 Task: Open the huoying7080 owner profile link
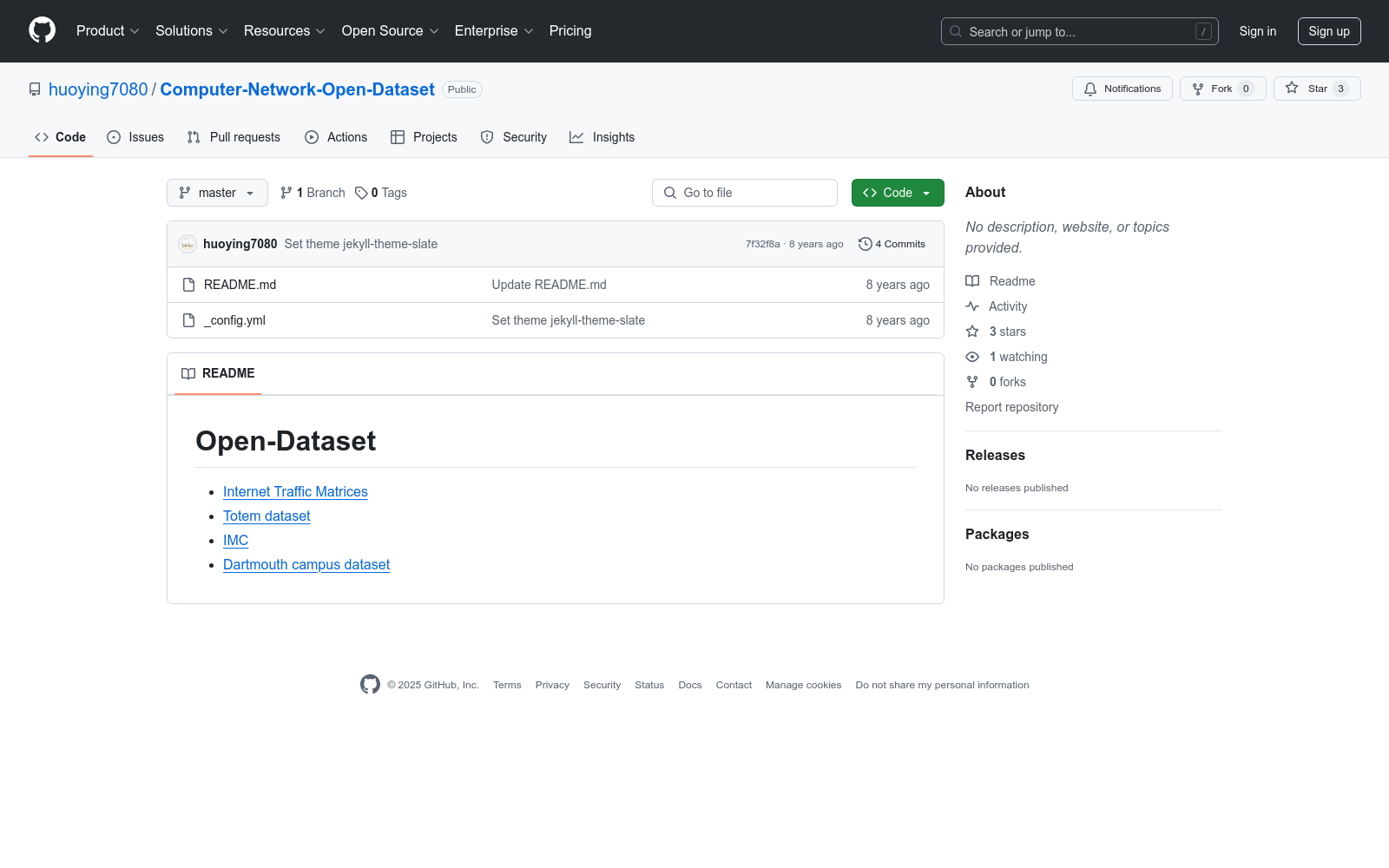click(x=98, y=89)
